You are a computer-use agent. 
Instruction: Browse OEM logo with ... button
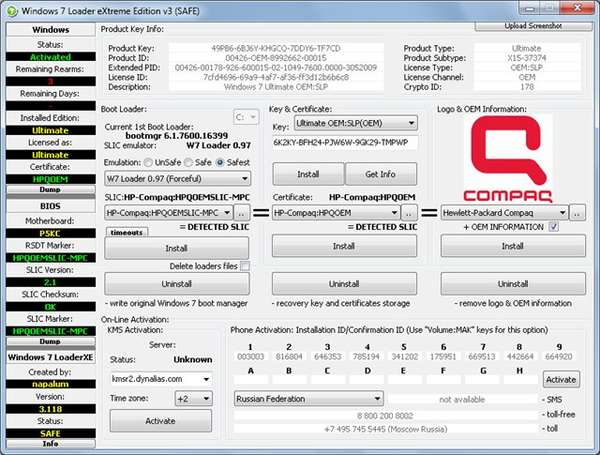(x=577, y=213)
